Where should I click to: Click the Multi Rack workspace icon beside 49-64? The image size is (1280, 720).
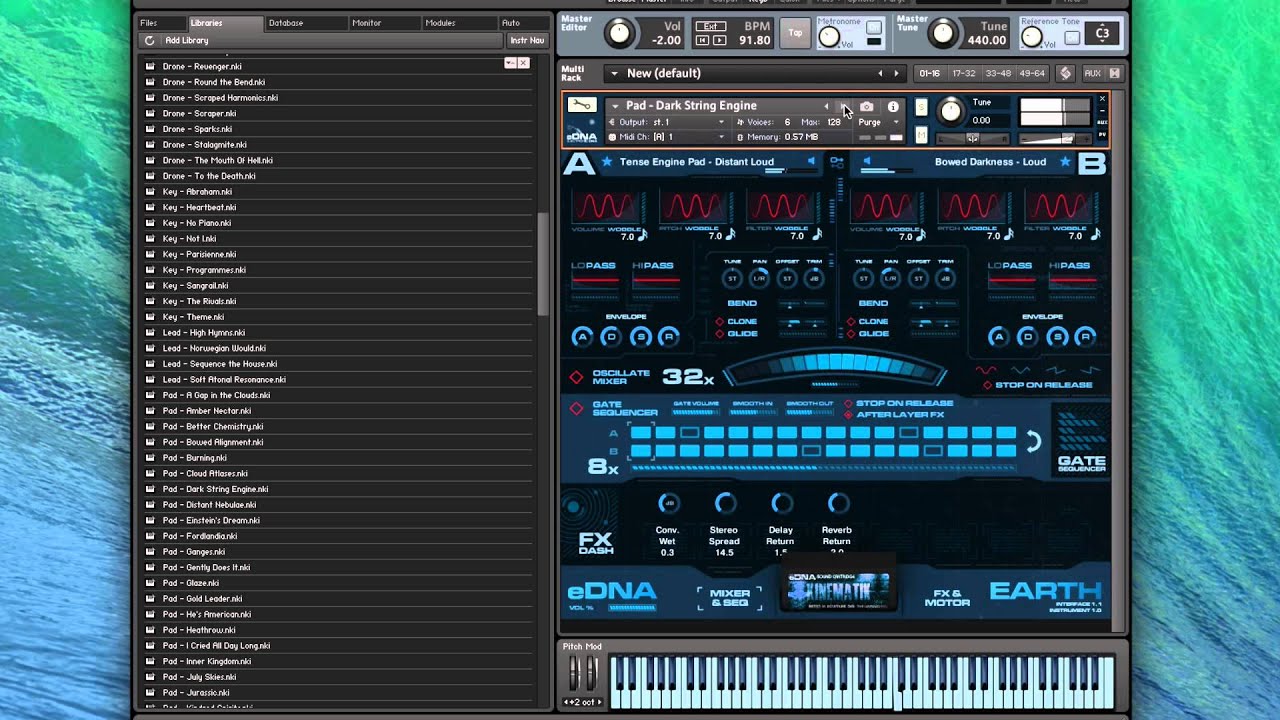pyautogui.click(x=1065, y=73)
